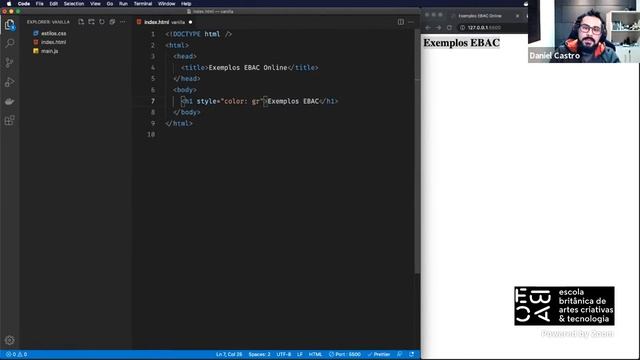
Task: Open the Explorer view in activity bar
Action: point(10,25)
